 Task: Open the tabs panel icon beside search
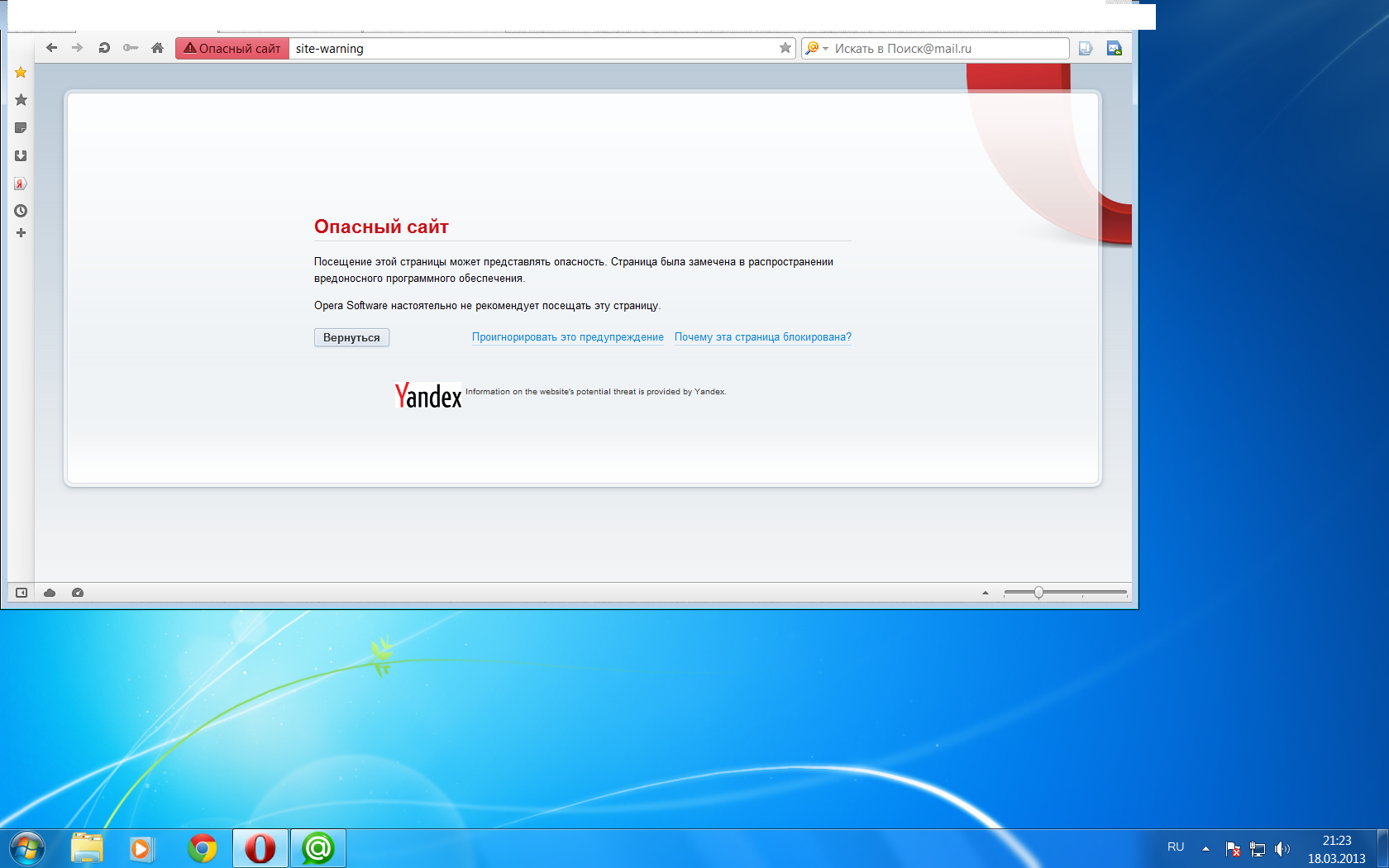(1086, 48)
